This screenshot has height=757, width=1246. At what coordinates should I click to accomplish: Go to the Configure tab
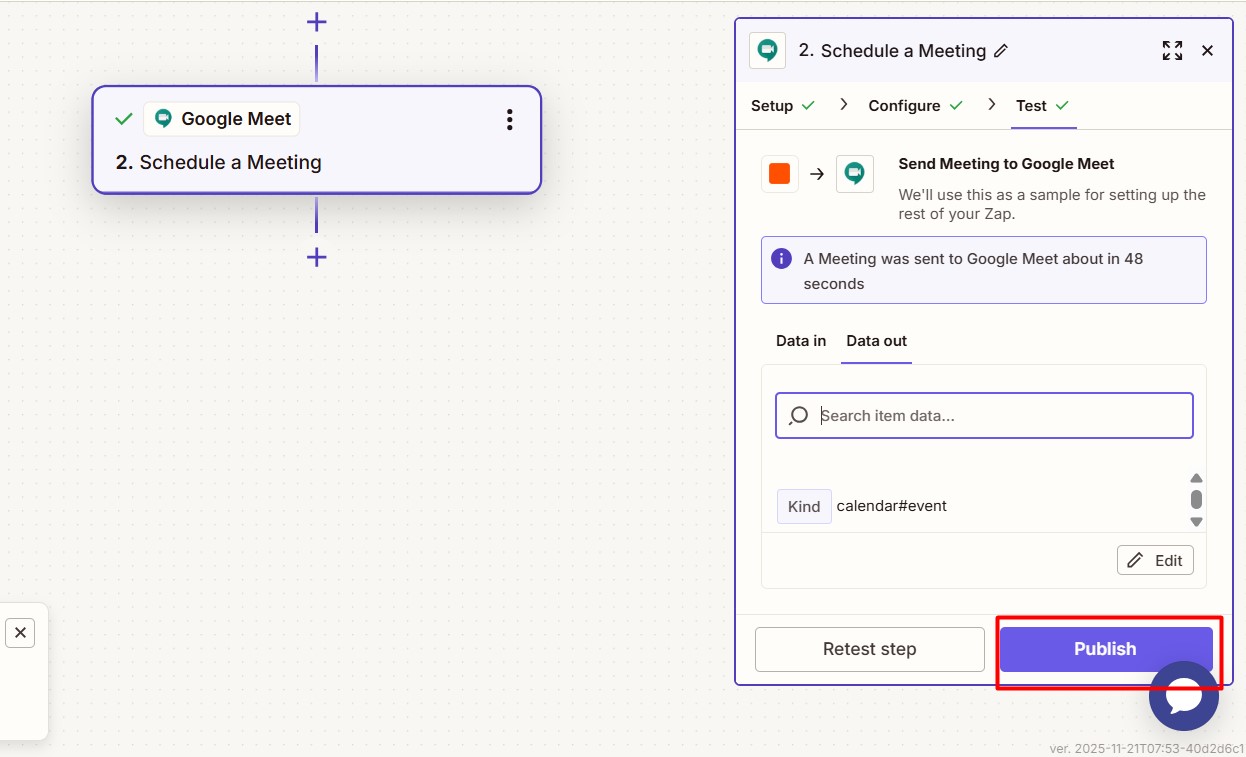coord(904,106)
